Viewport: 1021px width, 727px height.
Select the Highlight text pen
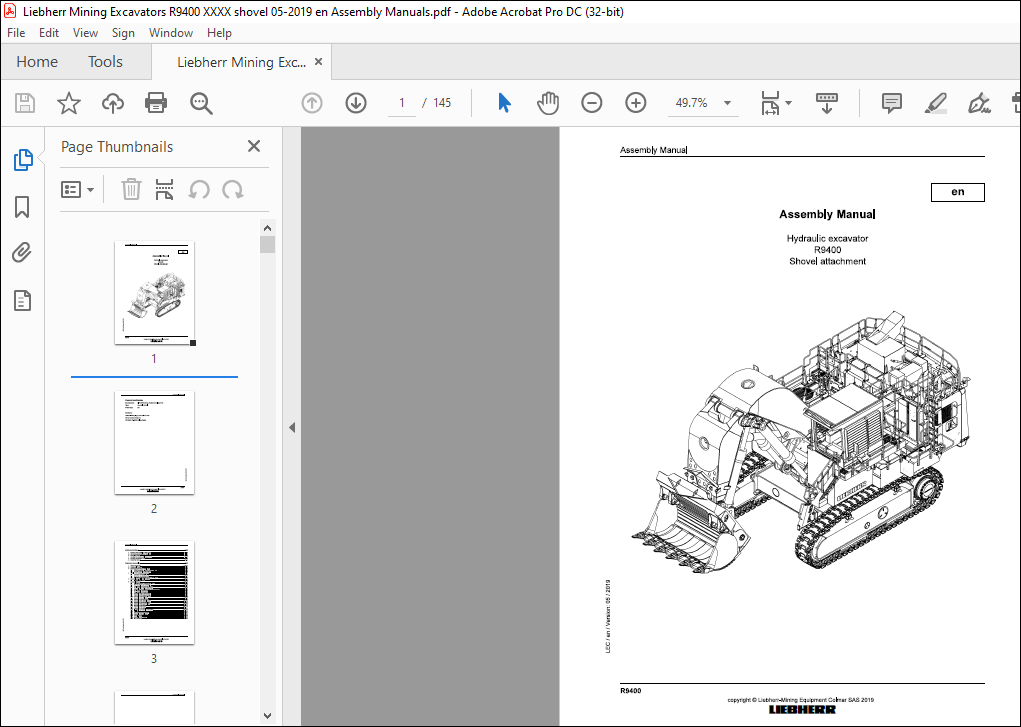tap(936, 103)
